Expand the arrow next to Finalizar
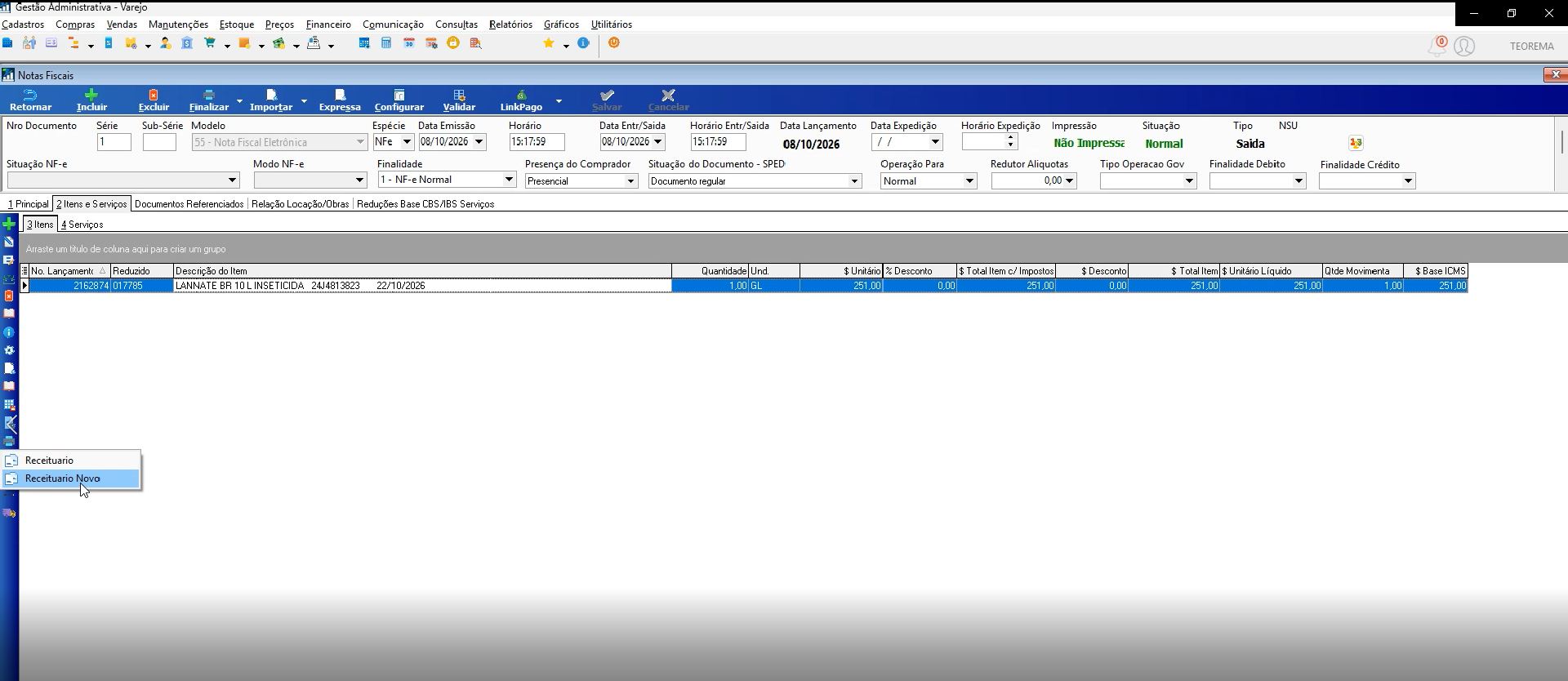Screen dimensions: 1568x681 239,100
